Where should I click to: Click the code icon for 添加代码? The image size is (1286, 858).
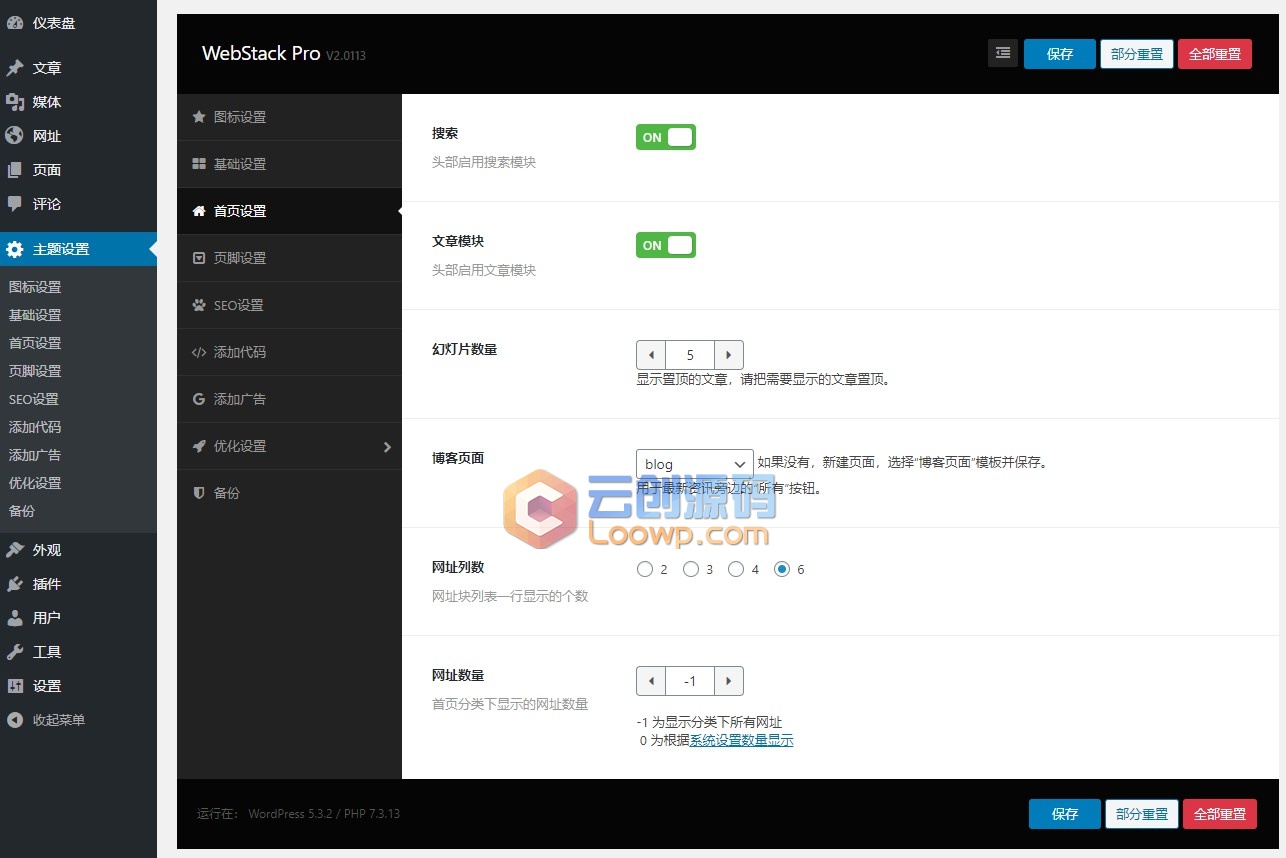click(x=199, y=352)
